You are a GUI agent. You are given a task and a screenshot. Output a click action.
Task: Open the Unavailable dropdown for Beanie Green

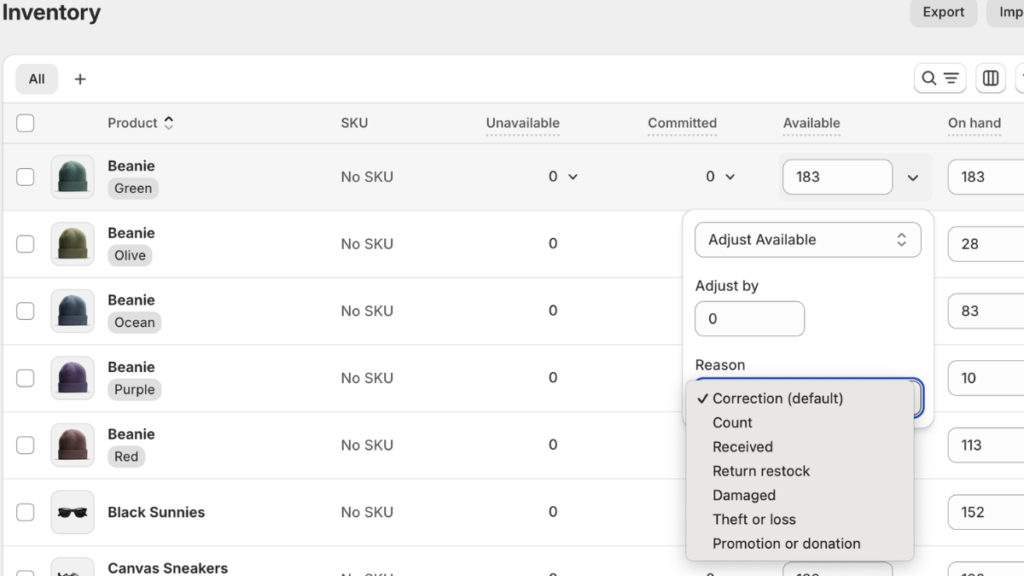[x=573, y=176]
